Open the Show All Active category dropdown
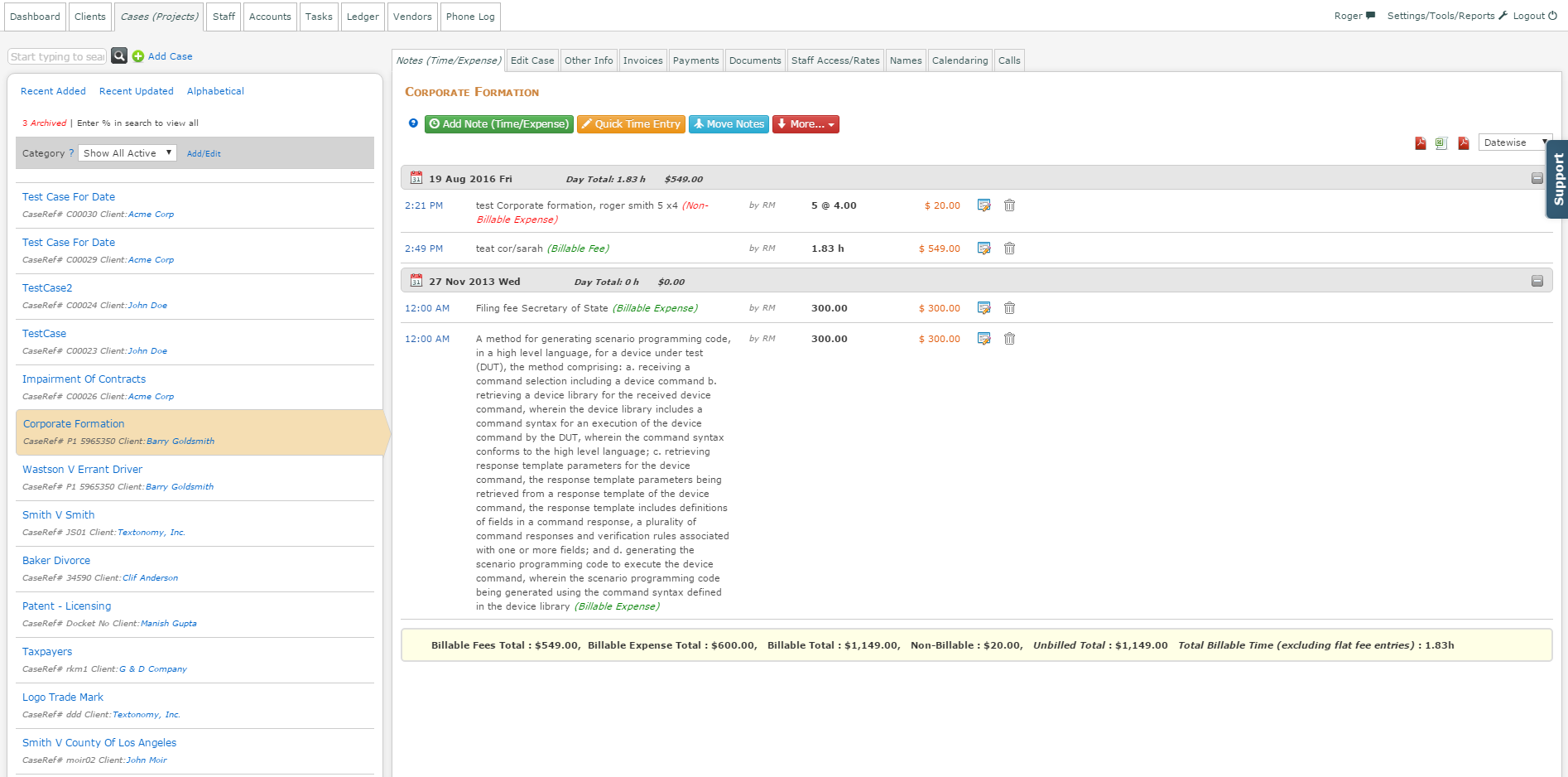 (127, 153)
